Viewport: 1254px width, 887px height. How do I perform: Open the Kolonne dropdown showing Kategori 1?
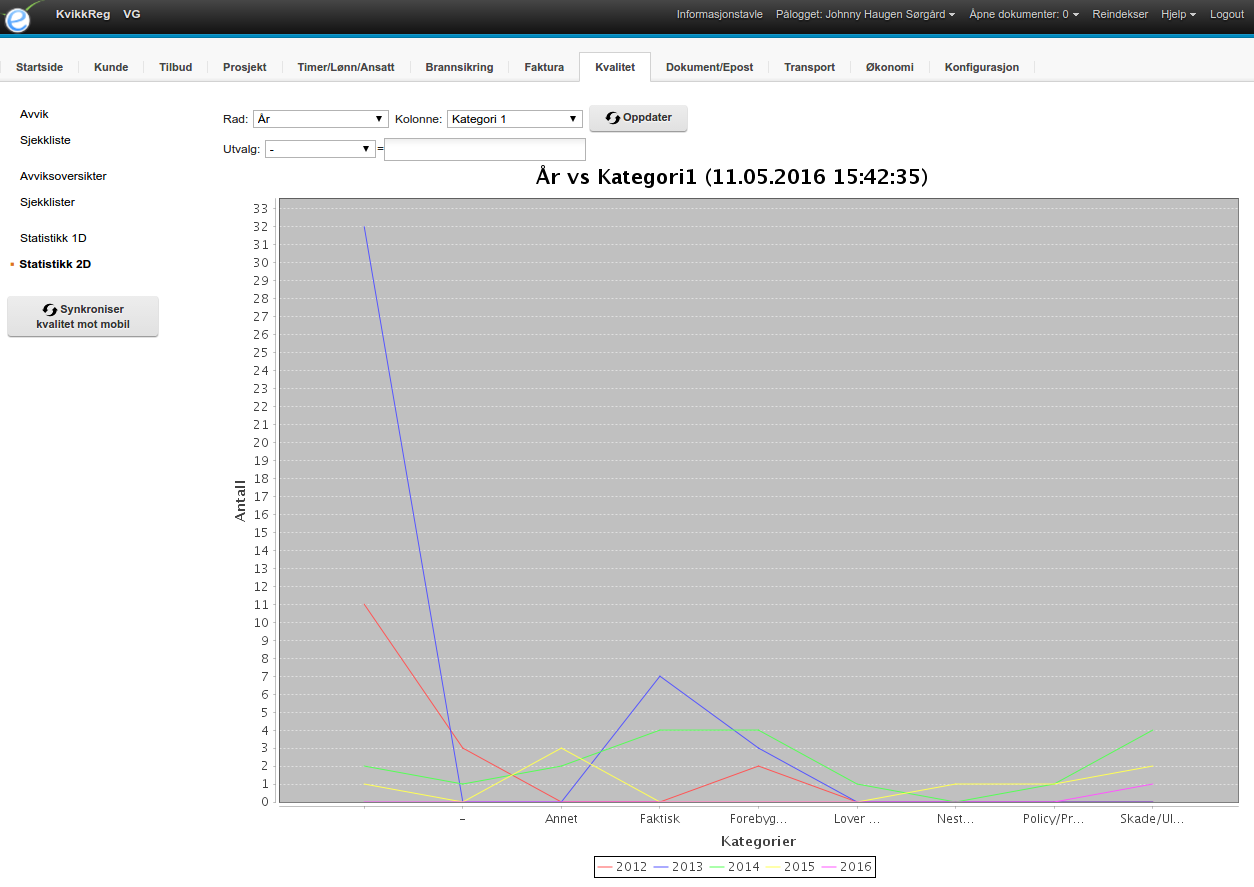click(x=514, y=119)
